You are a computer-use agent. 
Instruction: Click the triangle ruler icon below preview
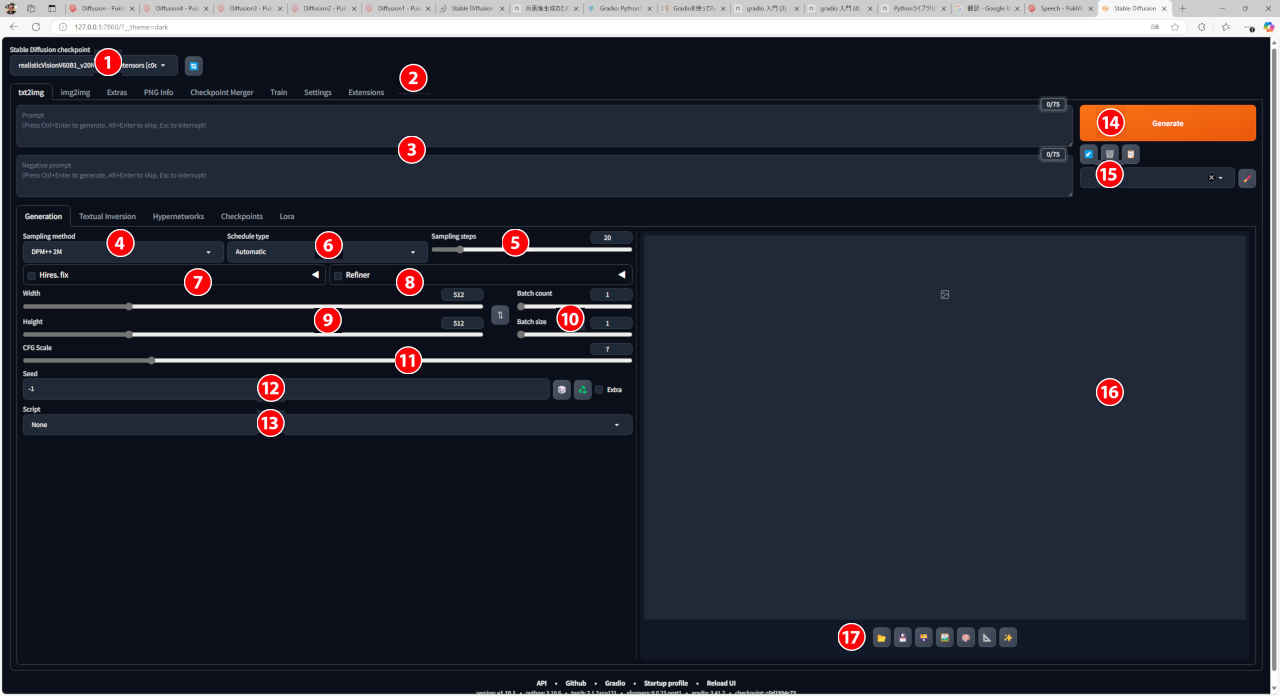pos(987,637)
